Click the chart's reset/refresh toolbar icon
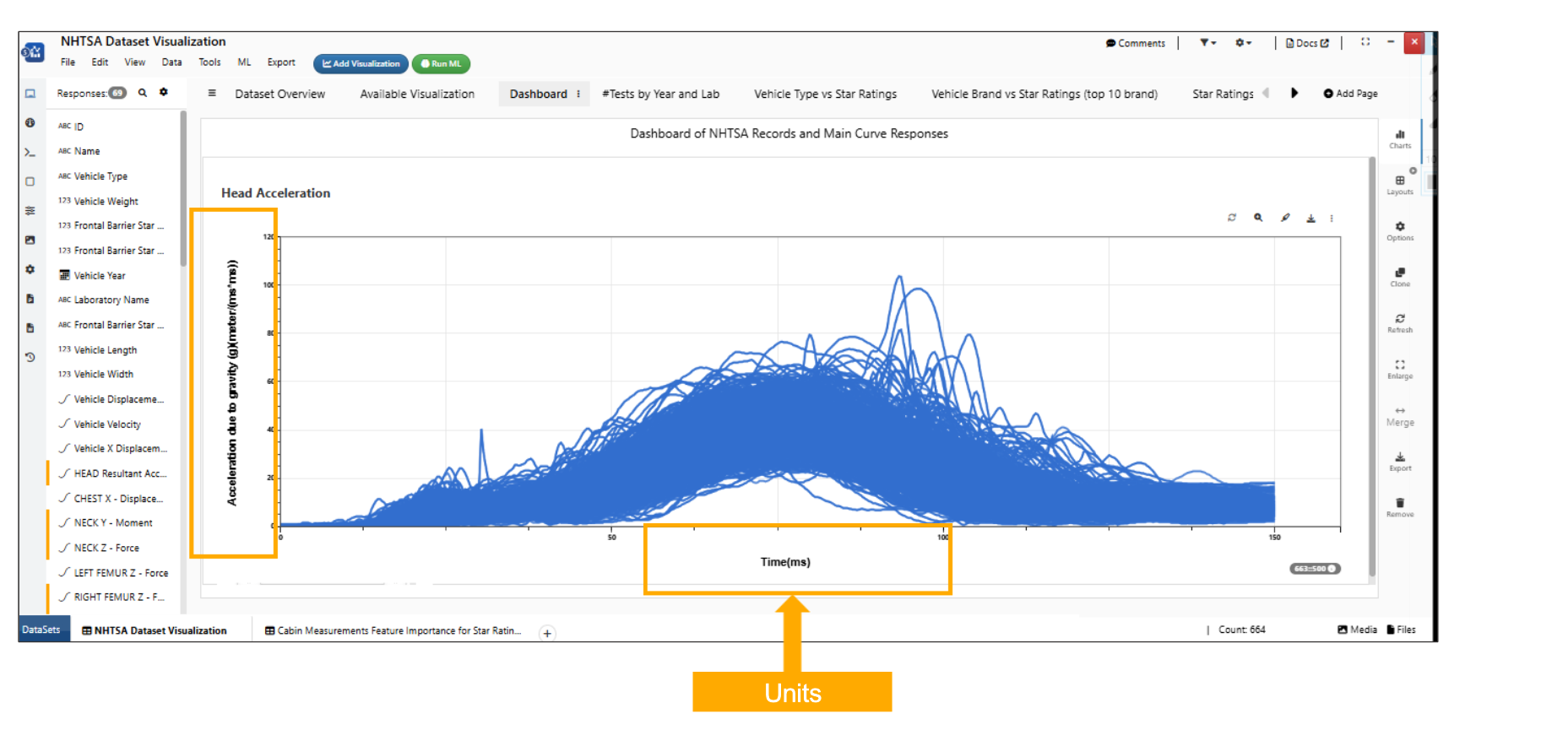 pos(1232,218)
